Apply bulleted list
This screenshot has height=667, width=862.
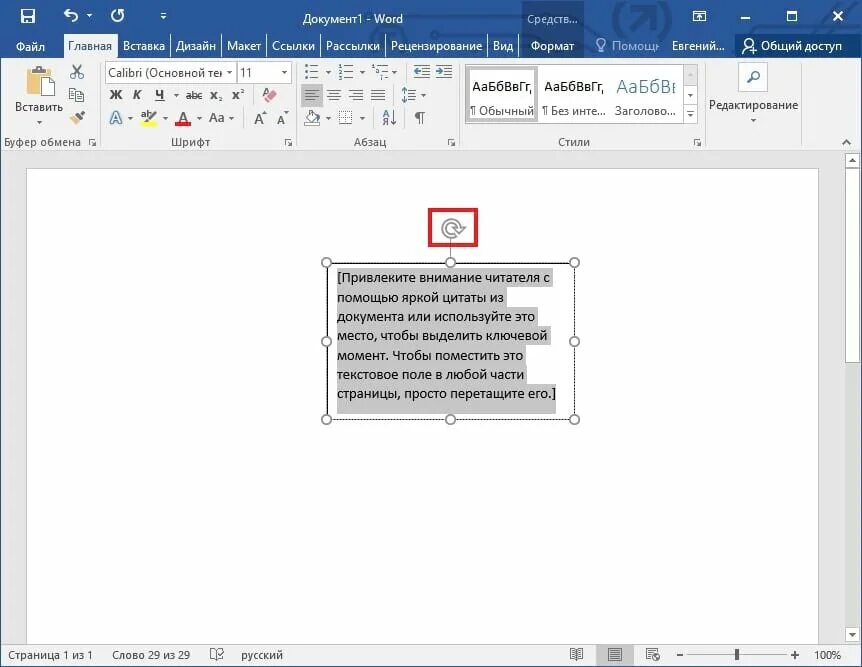click(x=312, y=71)
